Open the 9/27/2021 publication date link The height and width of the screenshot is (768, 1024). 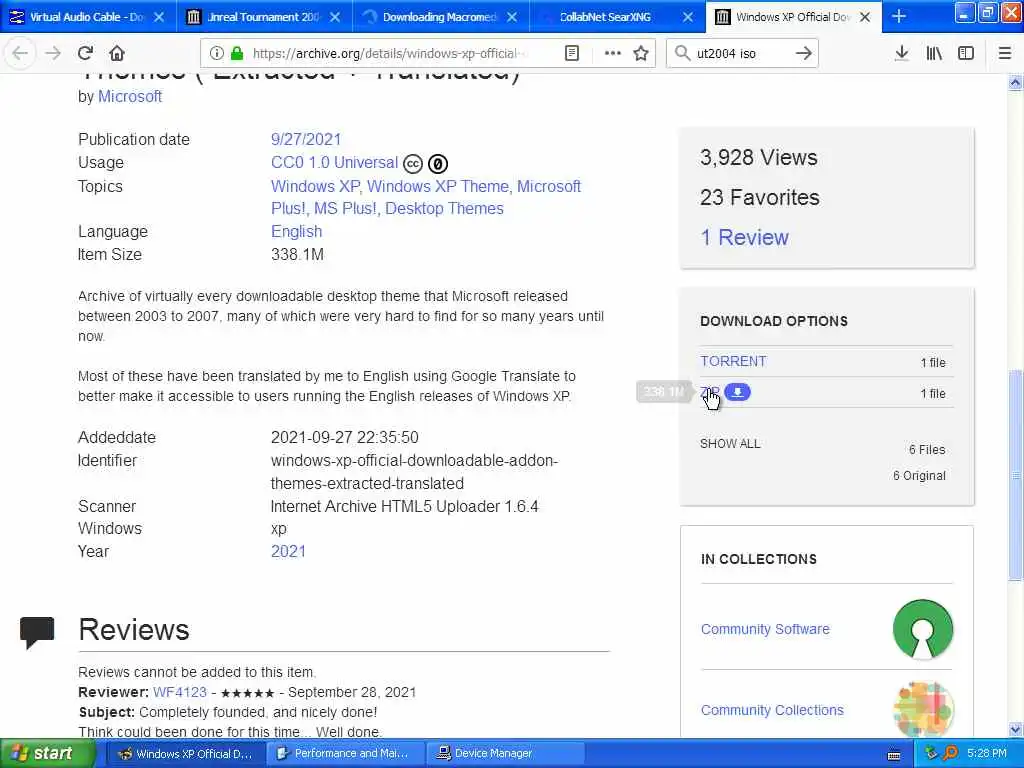[x=306, y=139]
